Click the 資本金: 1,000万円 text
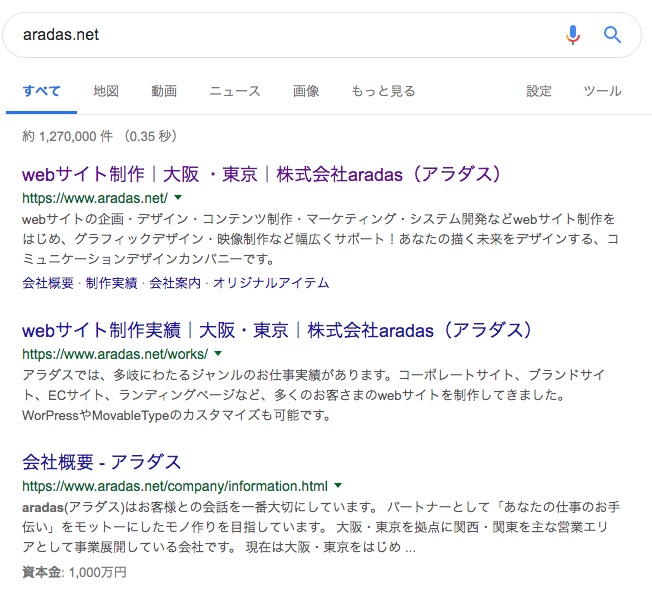 [x=74, y=572]
